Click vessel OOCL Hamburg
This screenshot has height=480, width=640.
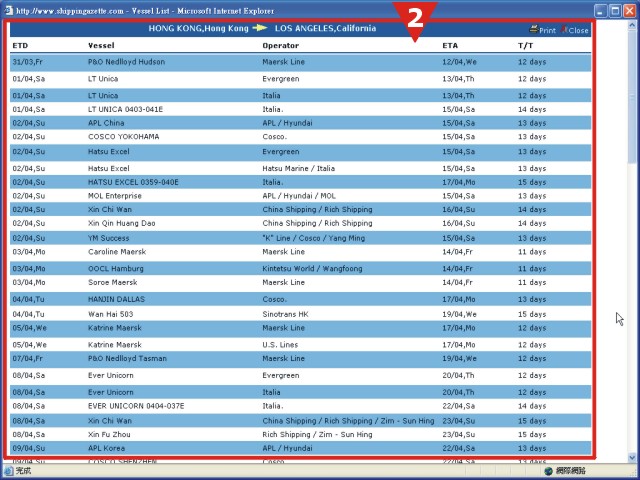(116, 269)
